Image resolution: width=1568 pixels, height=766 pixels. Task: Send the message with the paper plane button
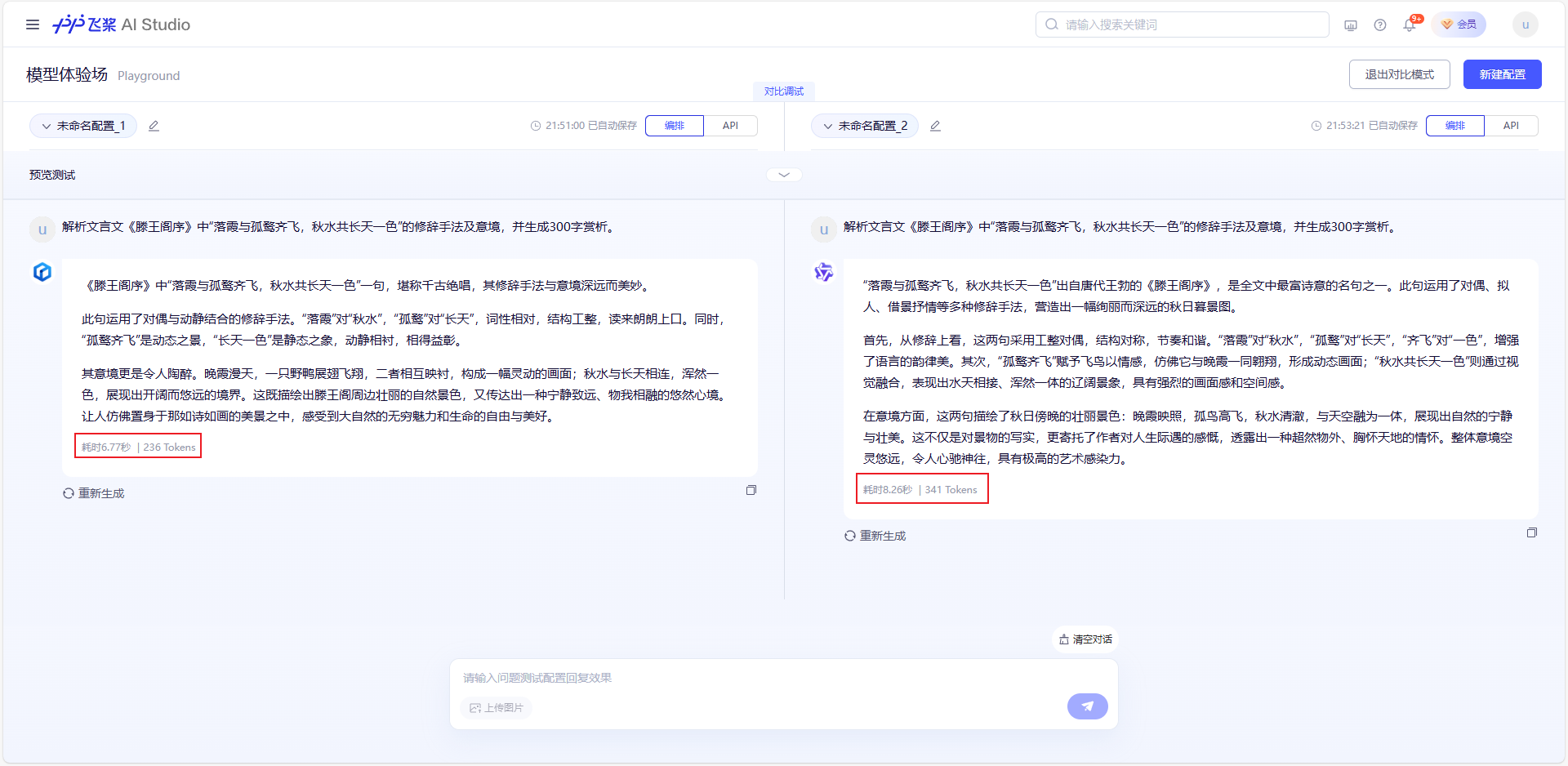pyautogui.click(x=1087, y=706)
